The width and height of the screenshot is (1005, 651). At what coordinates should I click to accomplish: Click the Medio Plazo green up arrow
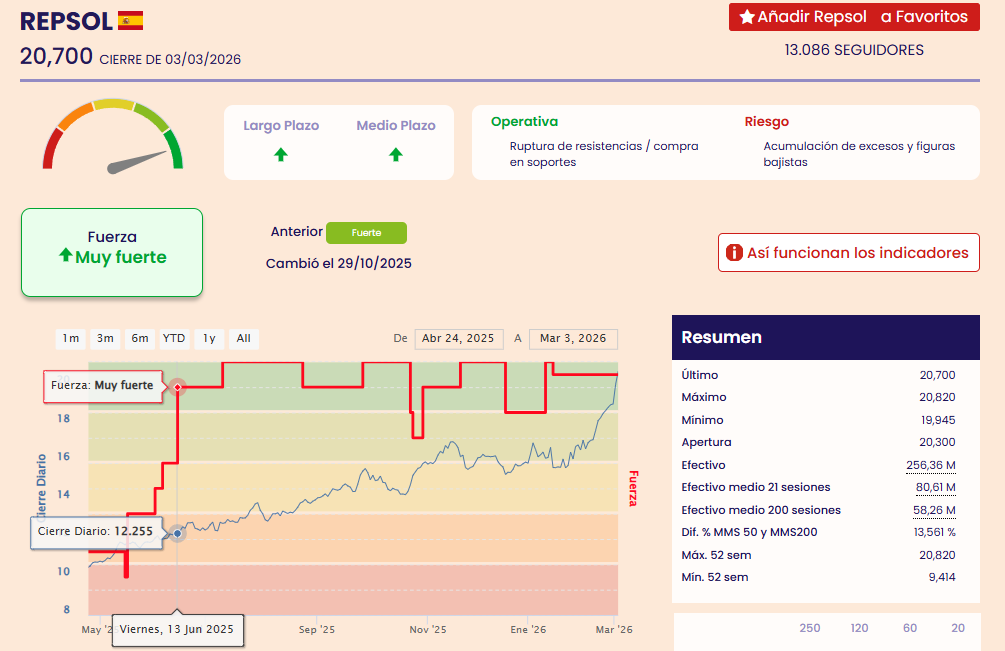[x=395, y=154]
